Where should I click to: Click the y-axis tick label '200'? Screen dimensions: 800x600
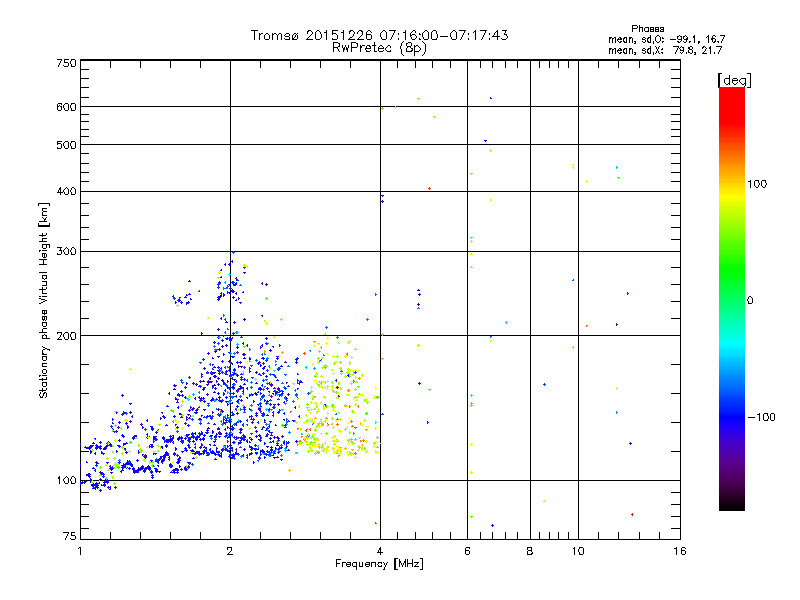(x=66, y=336)
